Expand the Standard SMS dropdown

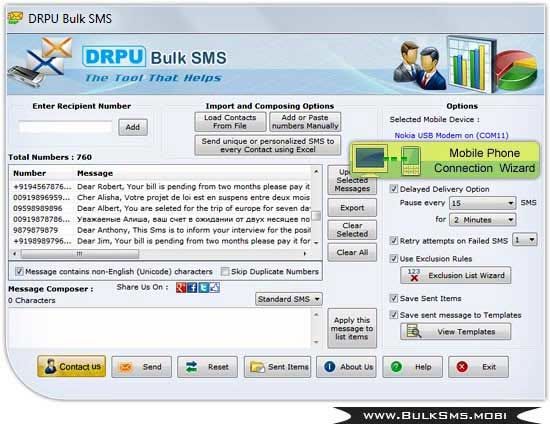(x=289, y=299)
